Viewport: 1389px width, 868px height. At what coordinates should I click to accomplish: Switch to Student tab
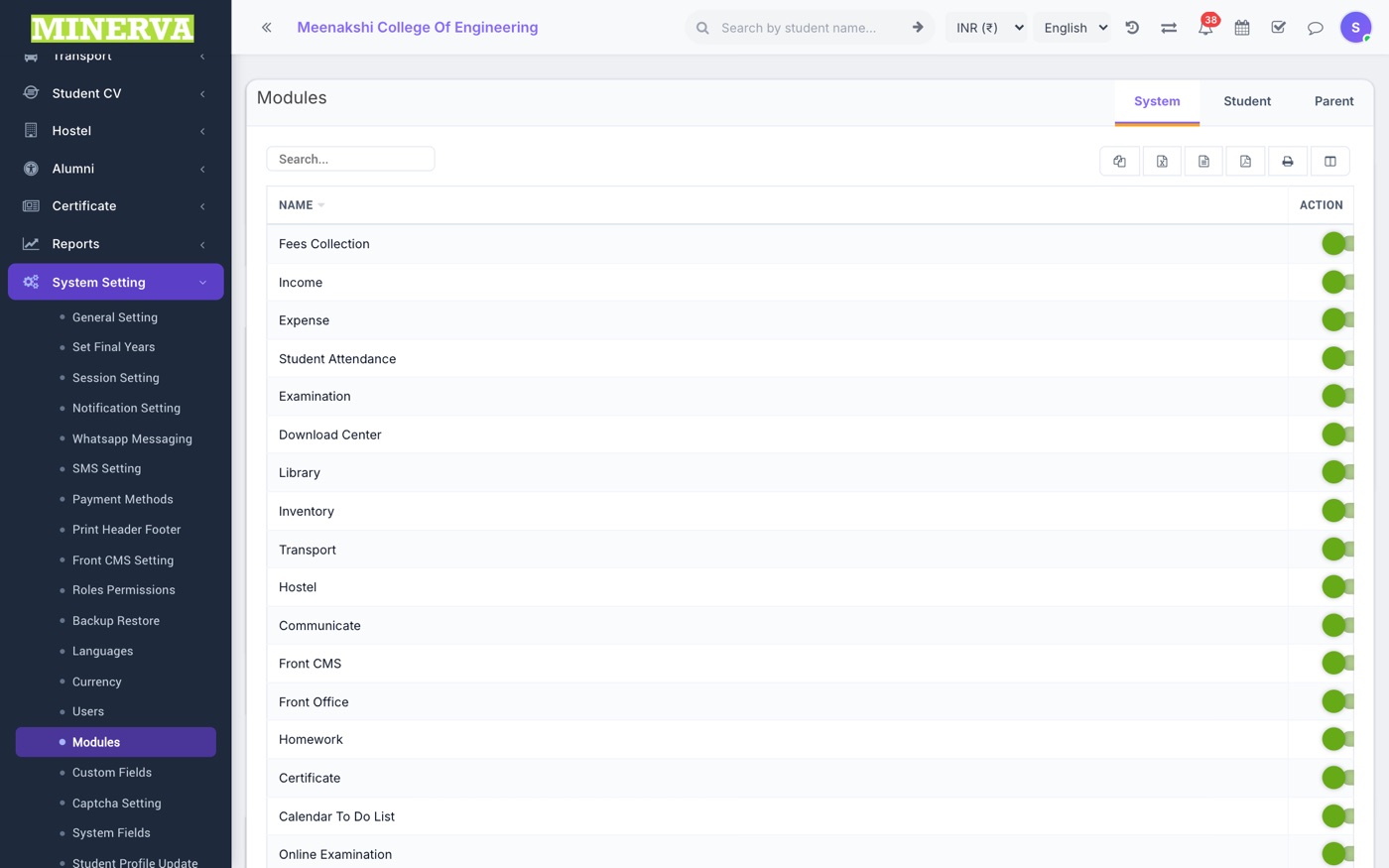coord(1247,101)
